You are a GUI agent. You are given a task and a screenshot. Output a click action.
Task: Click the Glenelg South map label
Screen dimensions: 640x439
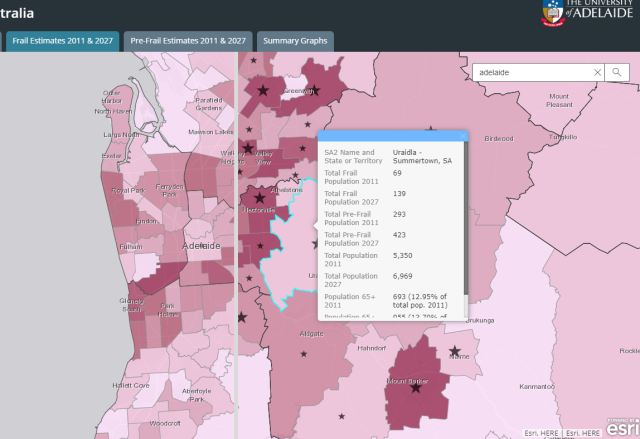click(x=131, y=305)
